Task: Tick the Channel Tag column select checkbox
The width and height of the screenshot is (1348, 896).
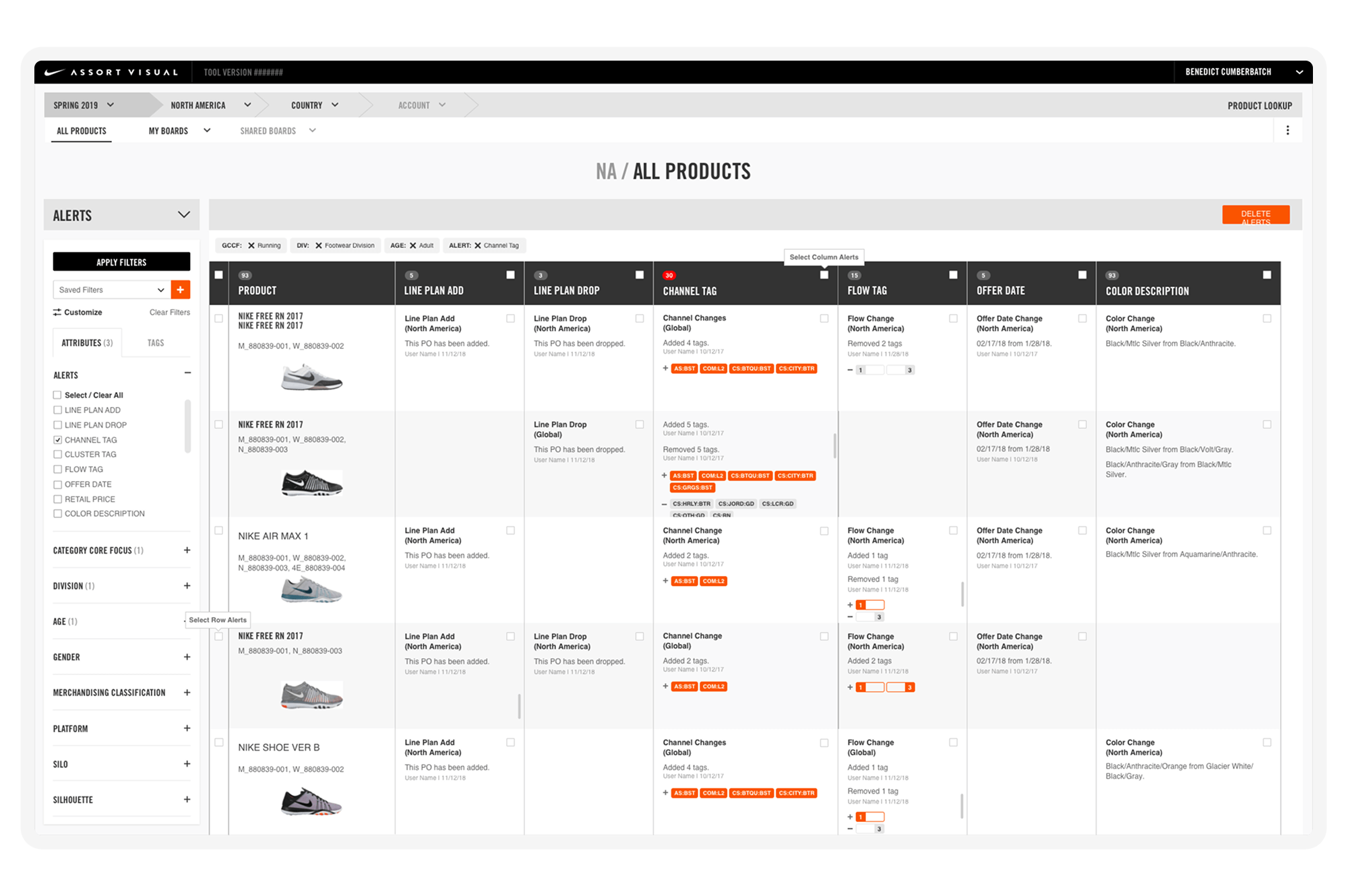Action: click(824, 275)
